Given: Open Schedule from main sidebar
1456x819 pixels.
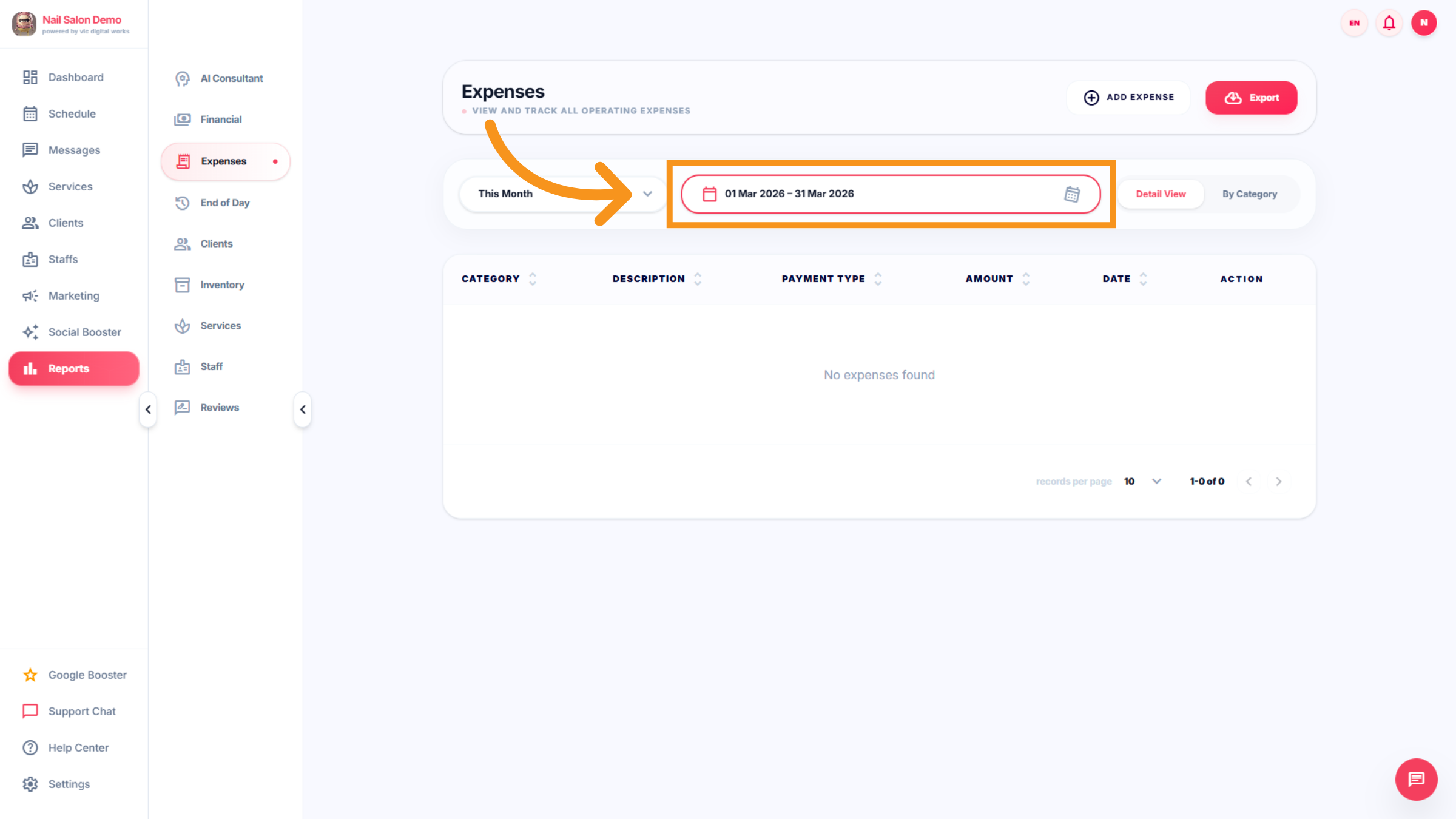Looking at the screenshot, I should tap(72, 113).
